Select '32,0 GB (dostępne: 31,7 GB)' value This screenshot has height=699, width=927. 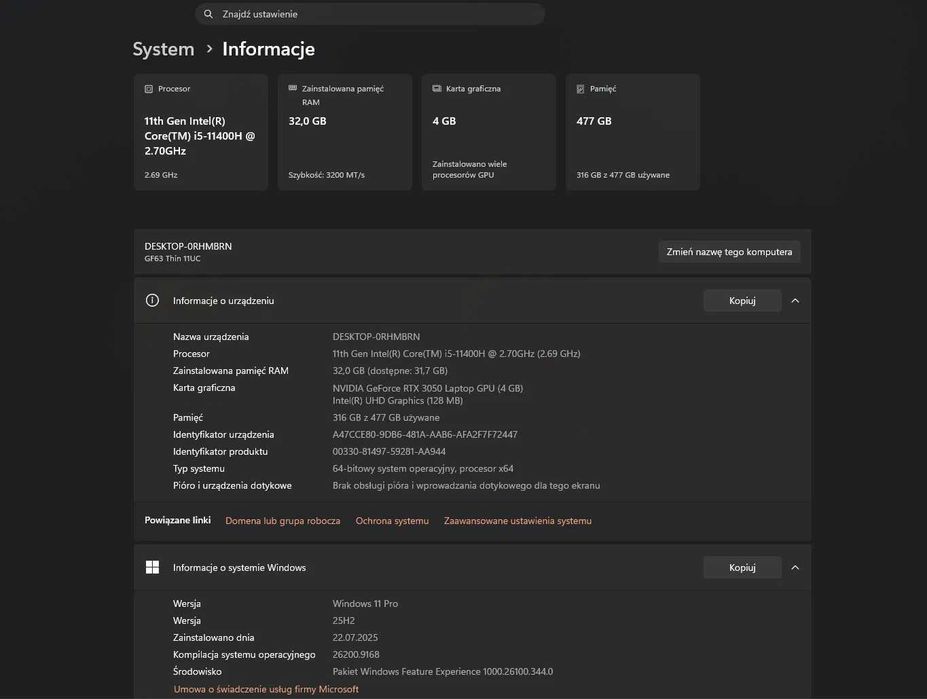(390, 371)
